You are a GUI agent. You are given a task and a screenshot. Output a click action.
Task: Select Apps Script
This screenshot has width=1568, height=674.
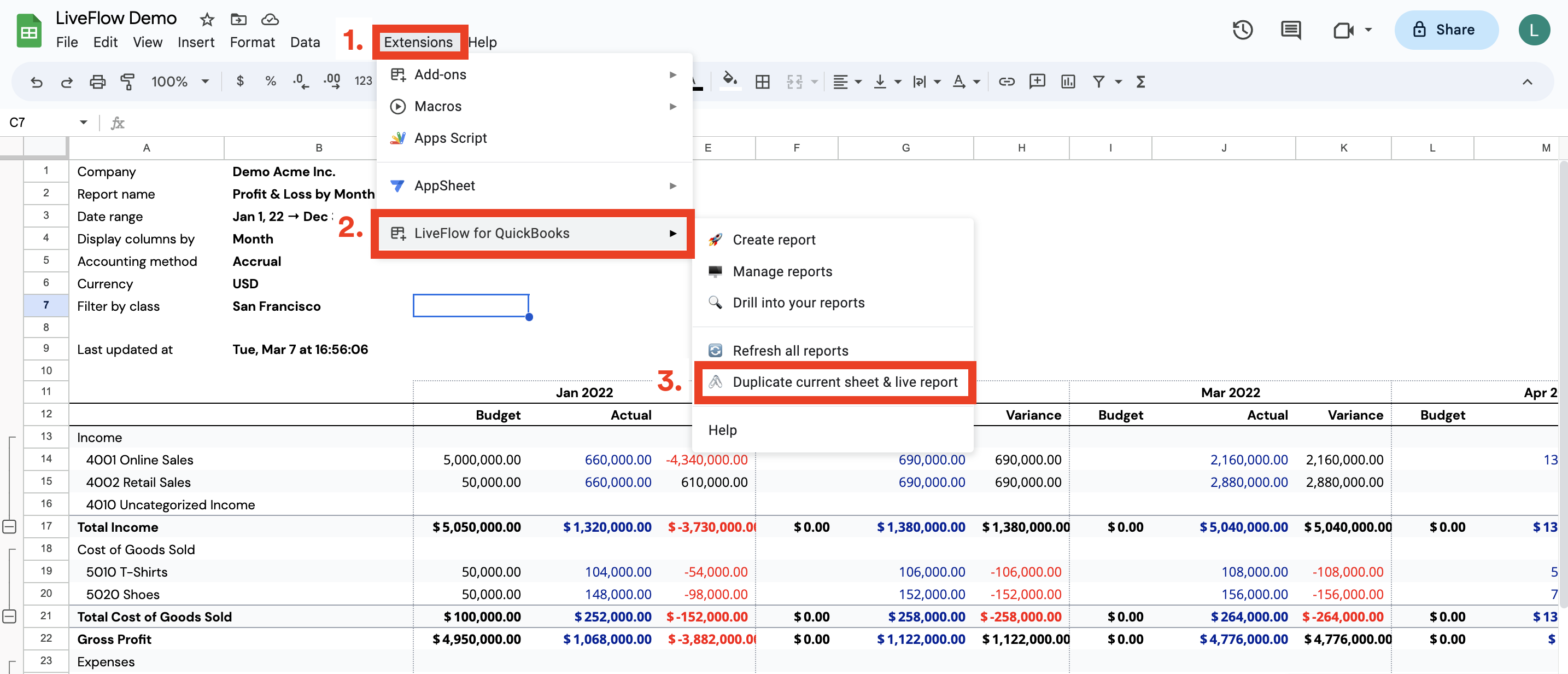[534, 138]
